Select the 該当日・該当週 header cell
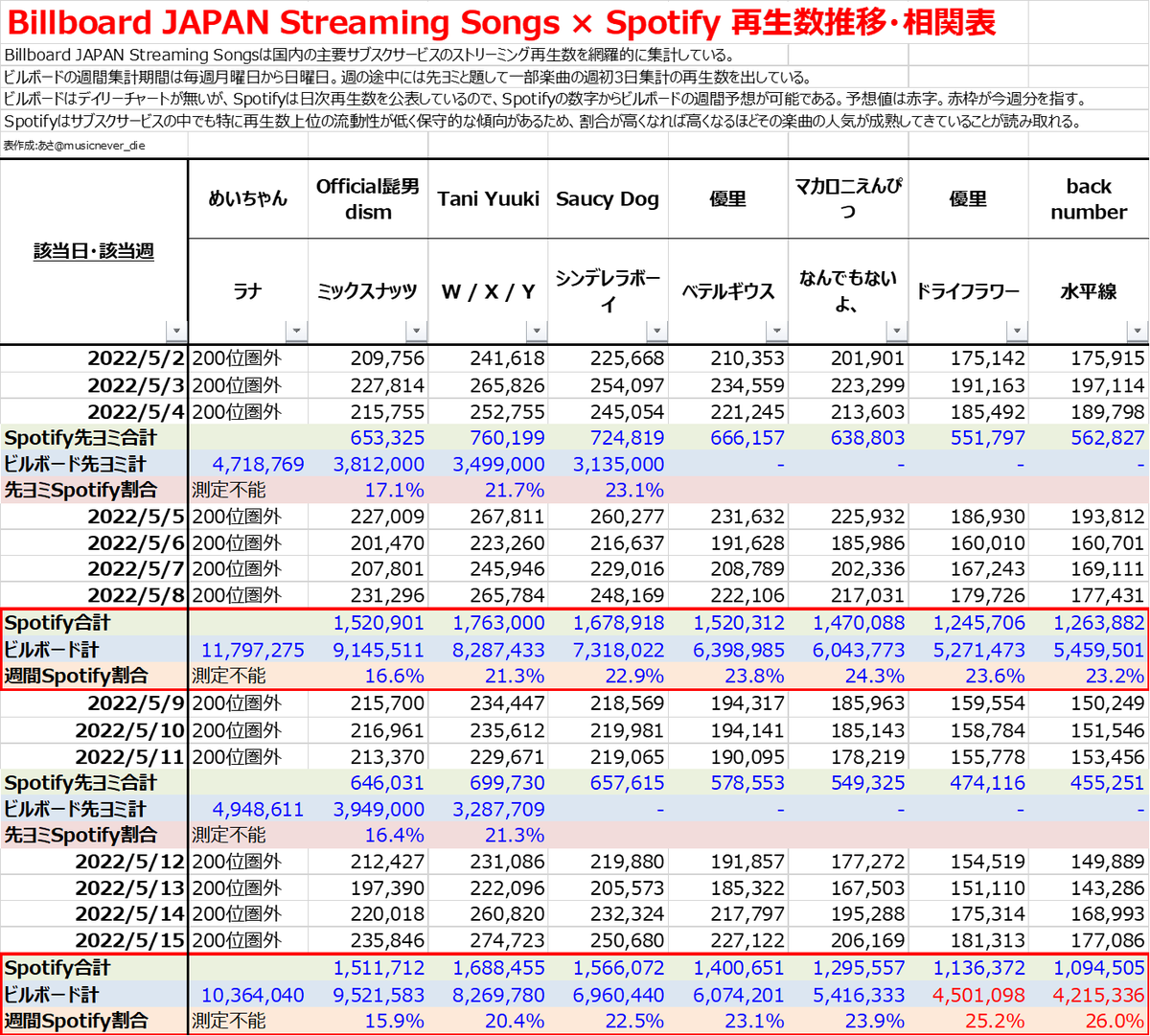This screenshot has width=1150, height=1036. click(x=94, y=252)
